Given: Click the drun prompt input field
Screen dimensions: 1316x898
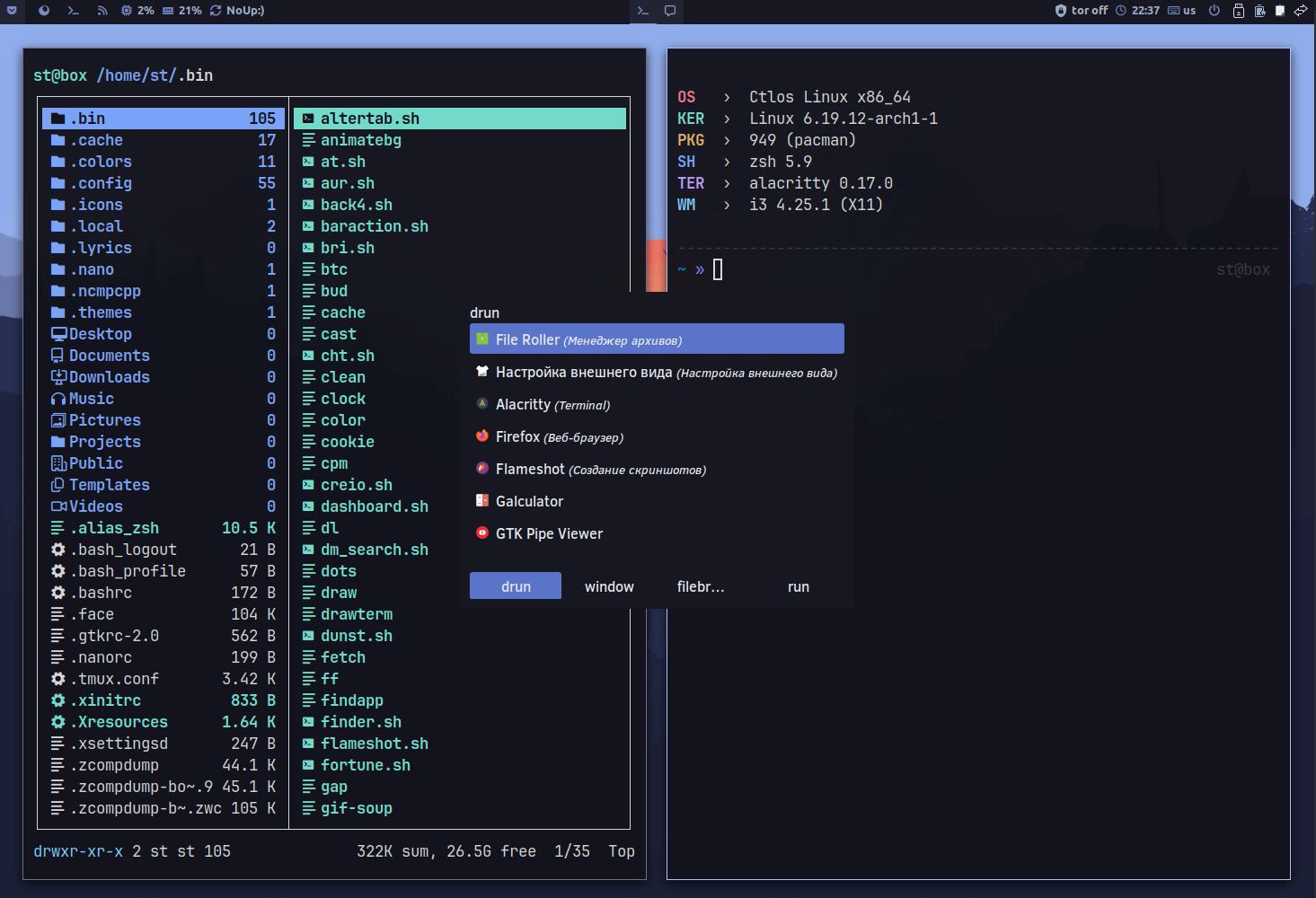Looking at the screenshot, I should tap(657, 313).
